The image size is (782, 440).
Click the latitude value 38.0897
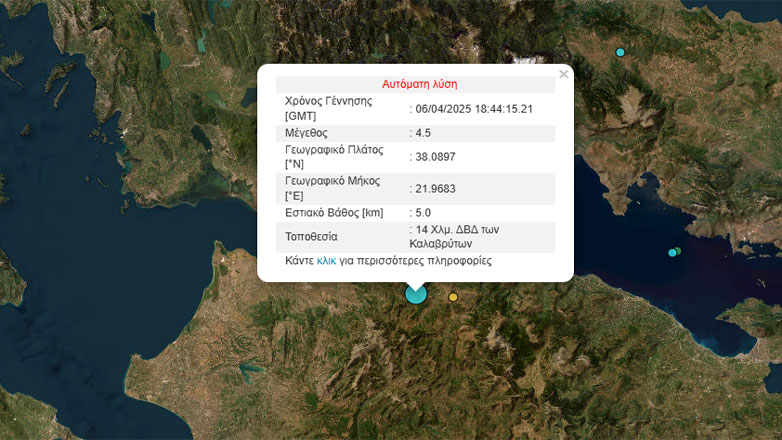(x=435, y=157)
